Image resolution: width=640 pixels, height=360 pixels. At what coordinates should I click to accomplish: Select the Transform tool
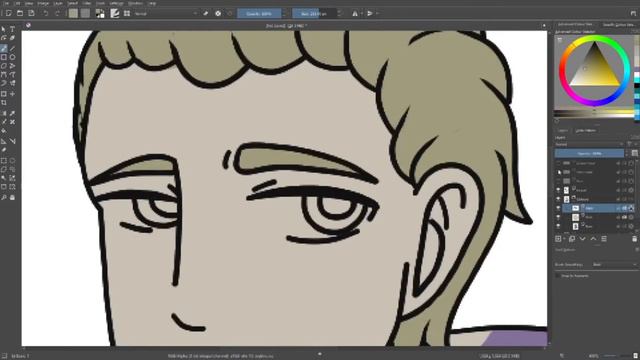coord(4,94)
